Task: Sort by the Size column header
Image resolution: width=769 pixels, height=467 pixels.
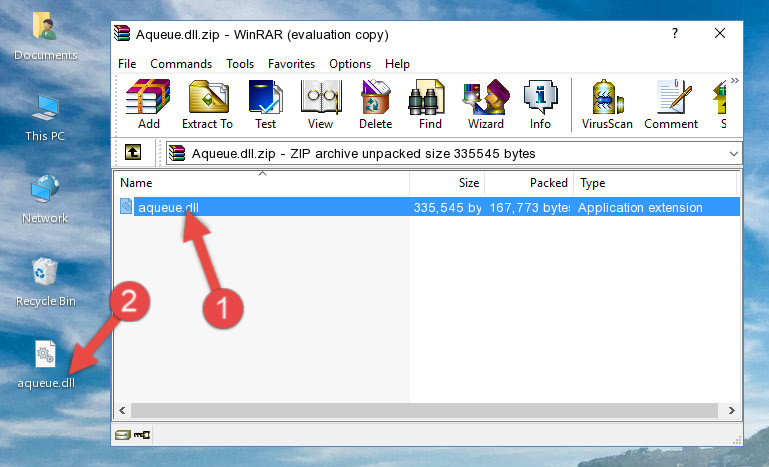Action: (447, 183)
